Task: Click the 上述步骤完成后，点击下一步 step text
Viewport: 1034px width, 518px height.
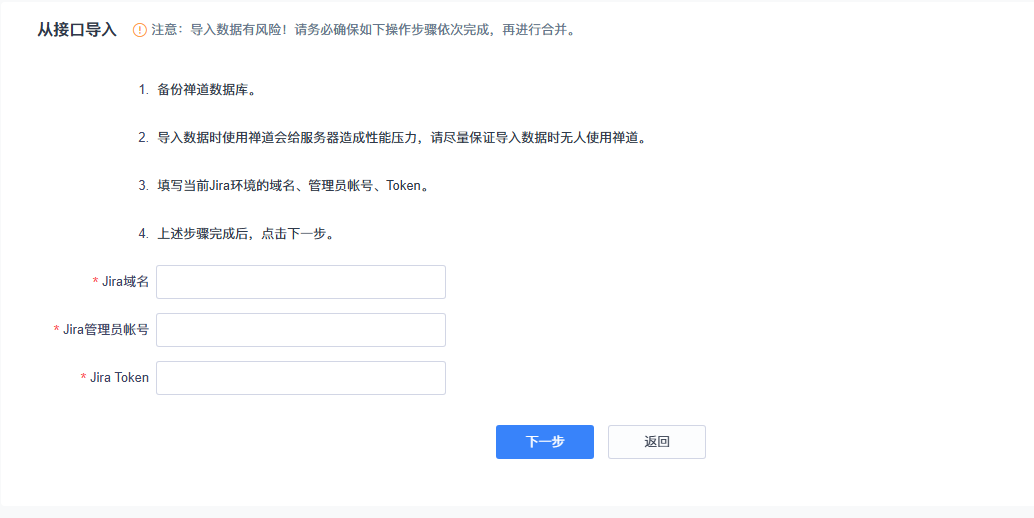Action: pos(245,234)
